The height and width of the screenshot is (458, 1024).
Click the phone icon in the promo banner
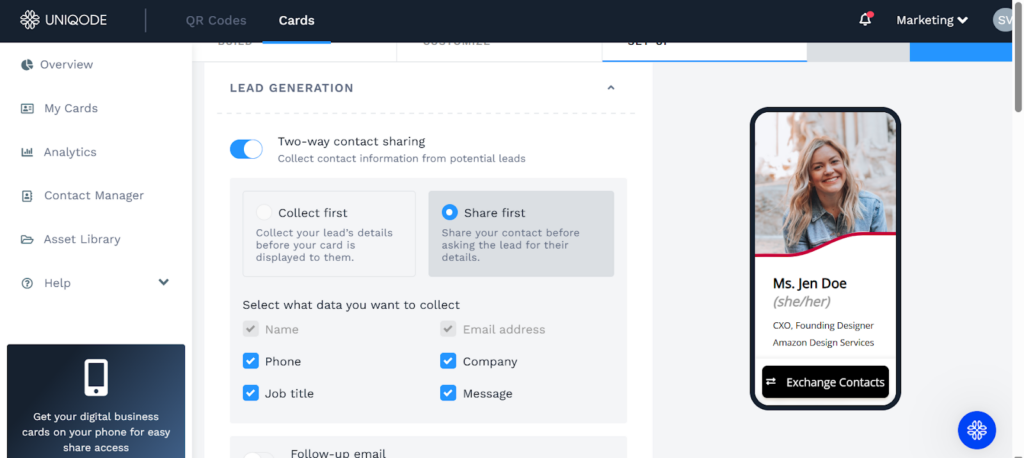[96, 378]
